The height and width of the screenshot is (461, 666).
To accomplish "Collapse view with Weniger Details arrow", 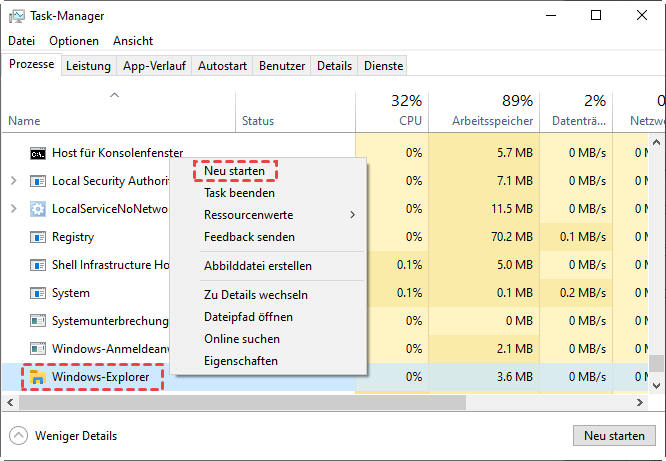I will [18, 436].
